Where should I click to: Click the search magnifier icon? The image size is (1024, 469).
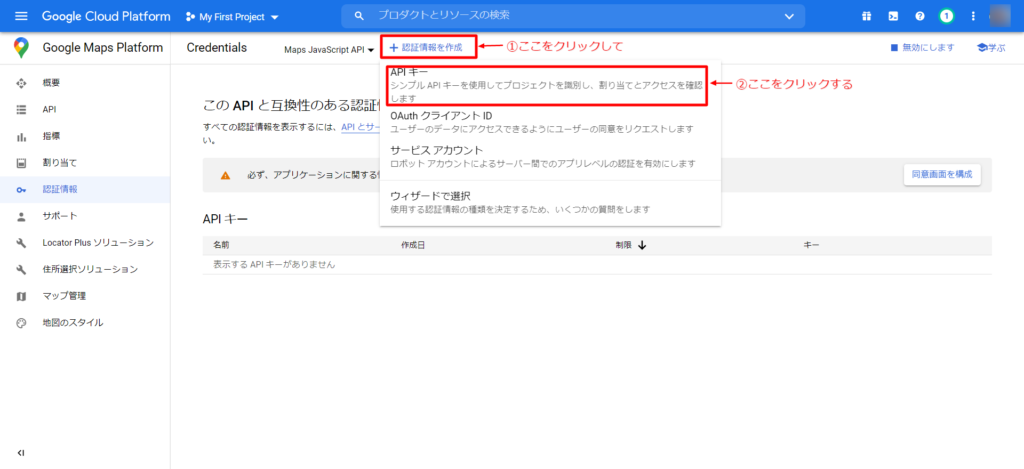pos(359,16)
